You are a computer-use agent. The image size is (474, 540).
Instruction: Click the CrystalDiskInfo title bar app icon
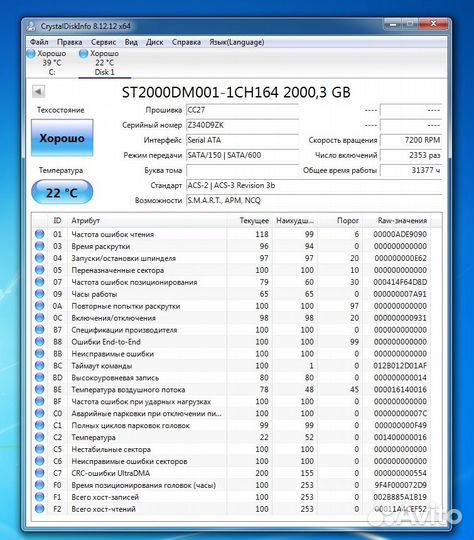[x=32, y=26]
